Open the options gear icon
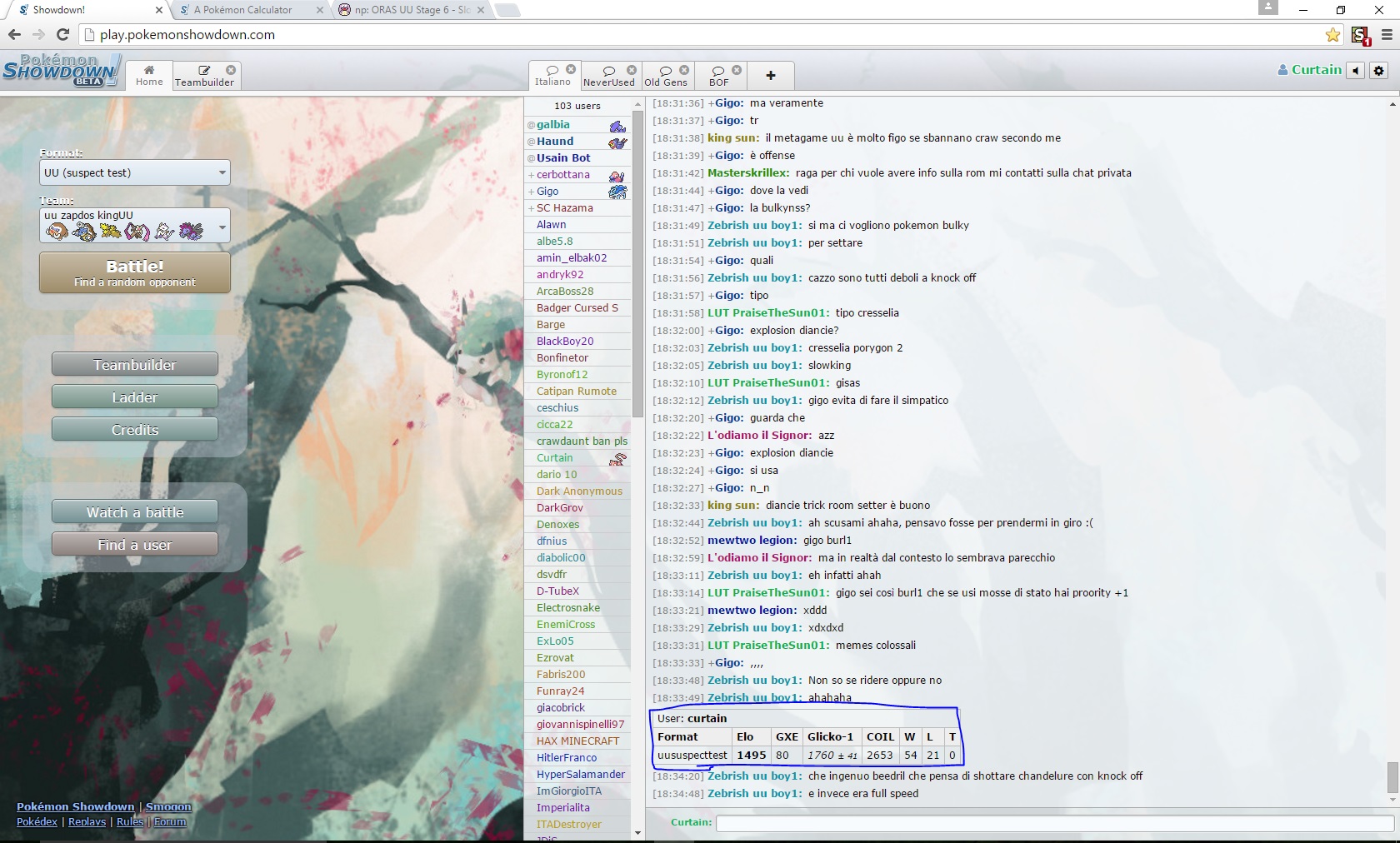 point(1379,71)
